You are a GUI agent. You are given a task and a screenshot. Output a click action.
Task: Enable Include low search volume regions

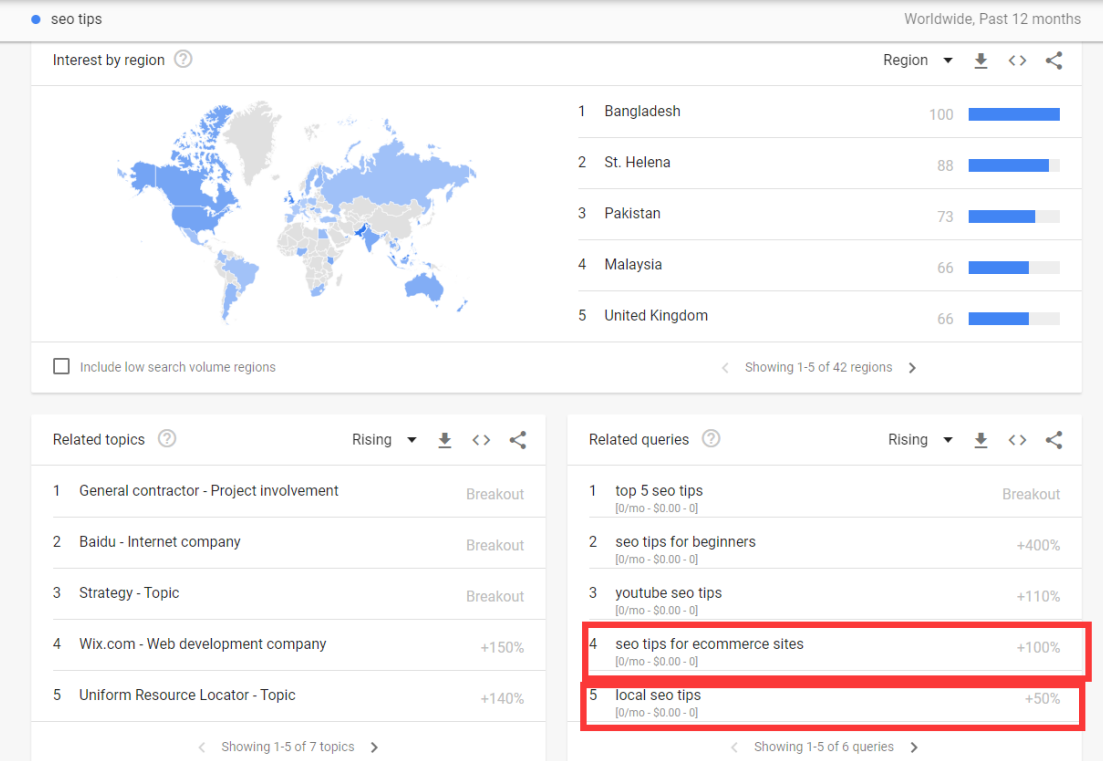click(62, 367)
